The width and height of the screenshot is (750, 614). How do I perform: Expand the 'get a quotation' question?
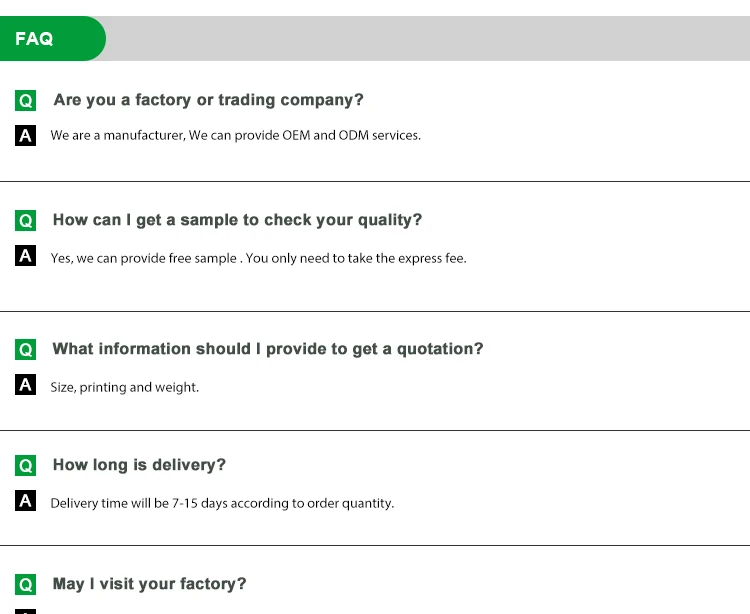(x=267, y=349)
